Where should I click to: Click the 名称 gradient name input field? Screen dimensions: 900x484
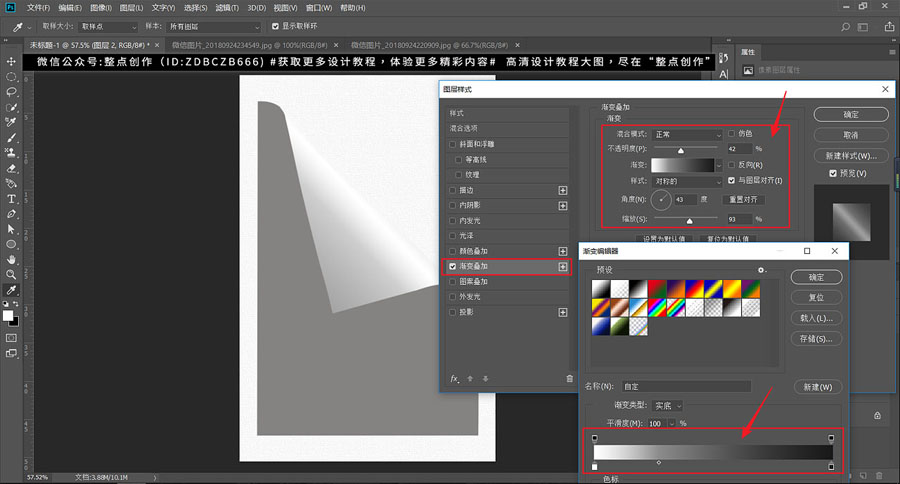pyautogui.click(x=685, y=386)
